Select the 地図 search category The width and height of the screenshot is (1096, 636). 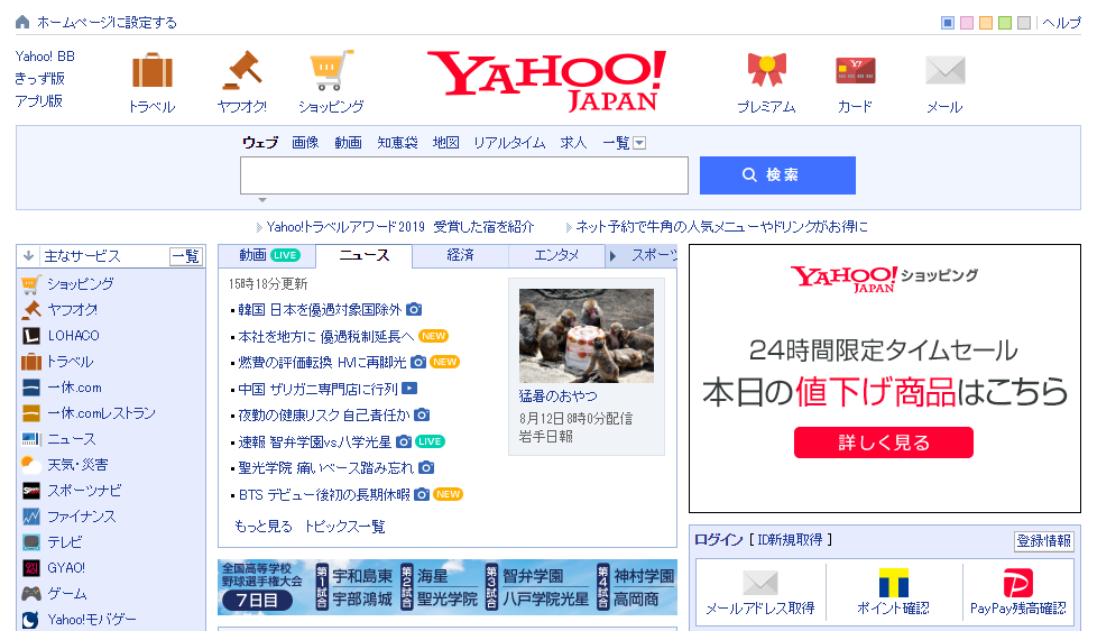tap(445, 143)
